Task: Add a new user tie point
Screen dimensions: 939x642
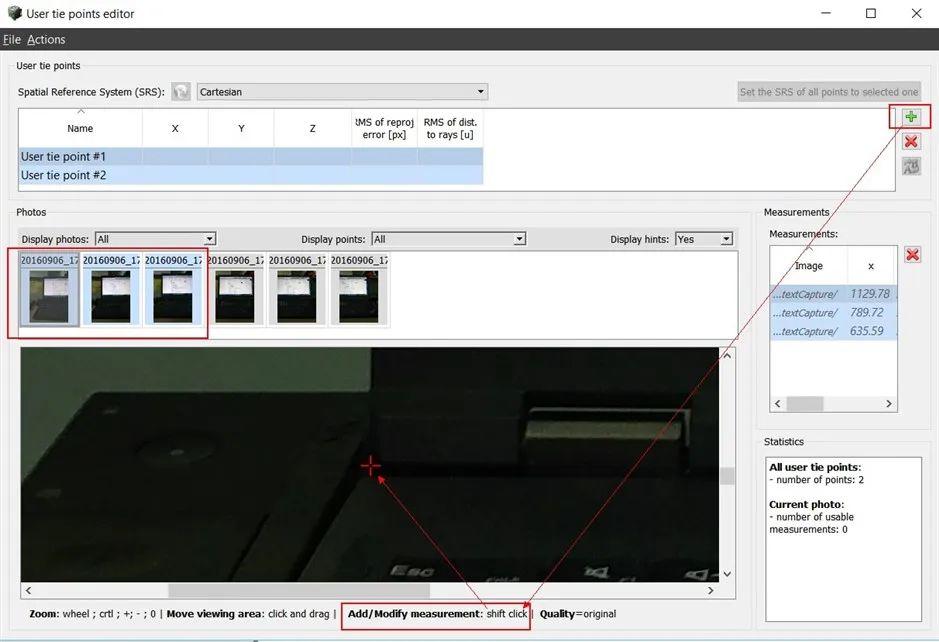Action: click(910, 116)
